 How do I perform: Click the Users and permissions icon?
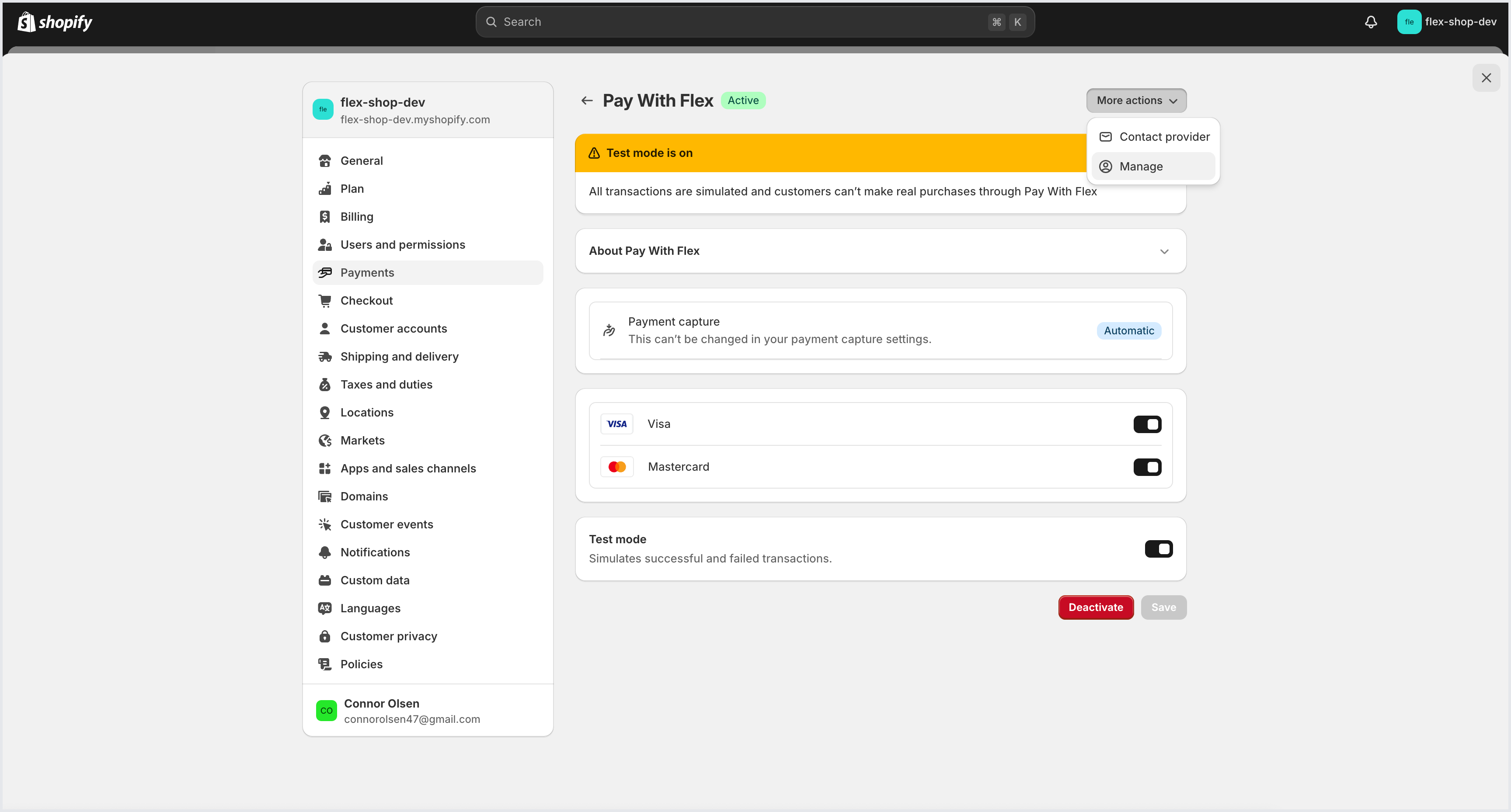point(324,244)
